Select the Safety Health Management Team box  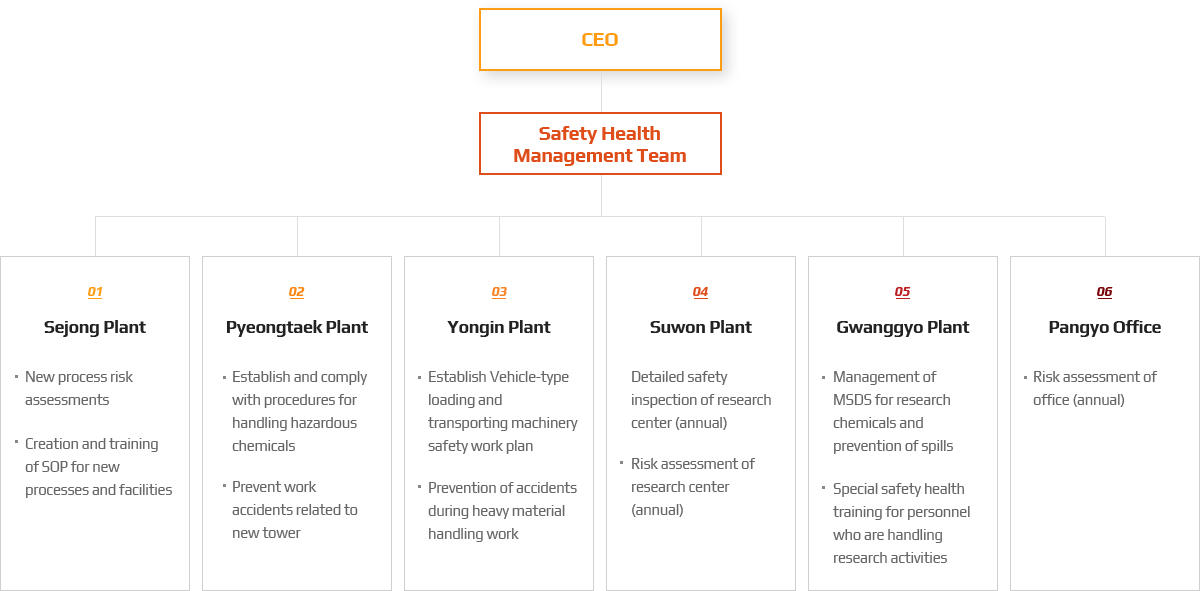(600, 144)
